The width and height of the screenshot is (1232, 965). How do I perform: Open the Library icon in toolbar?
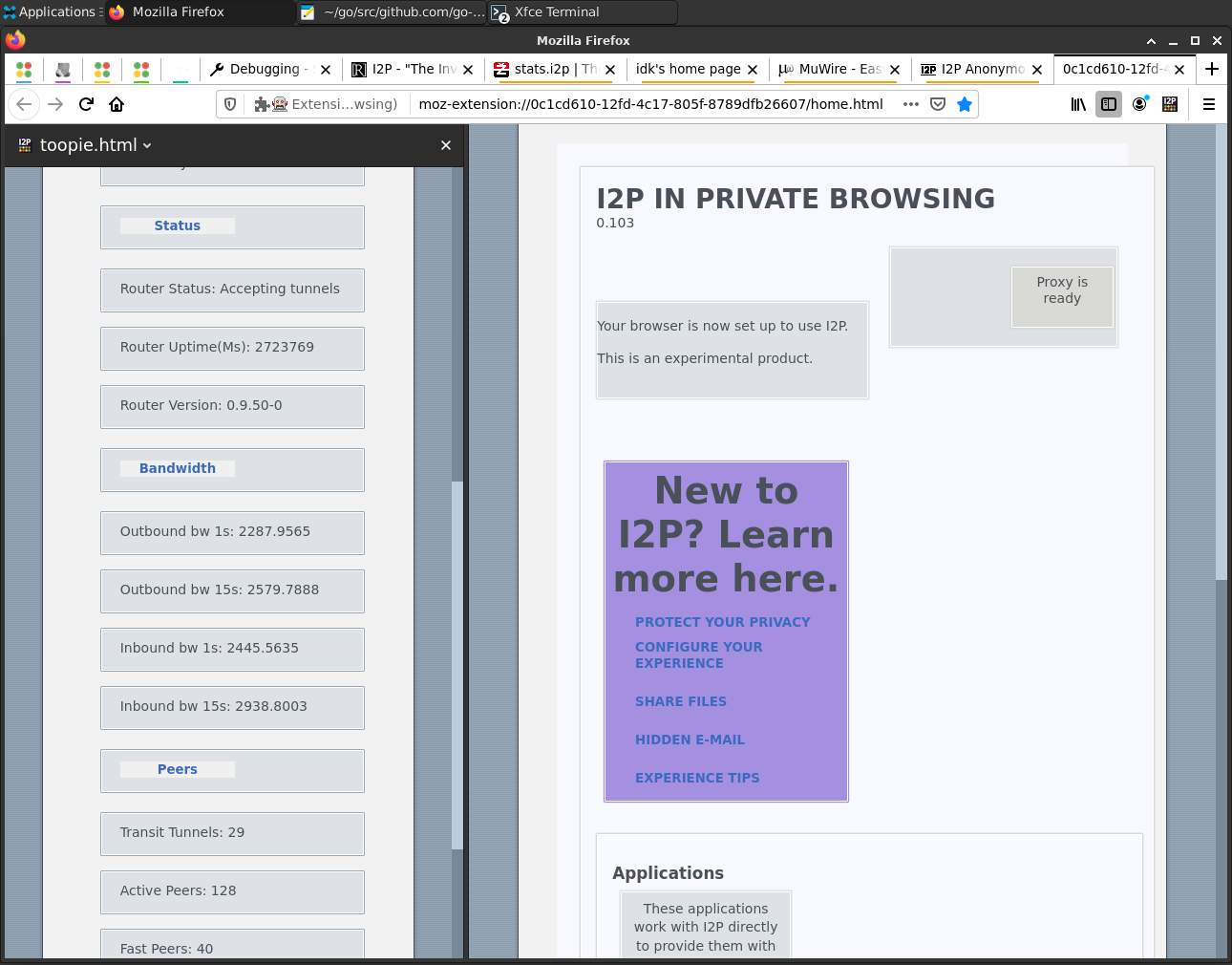coord(1078,104)
